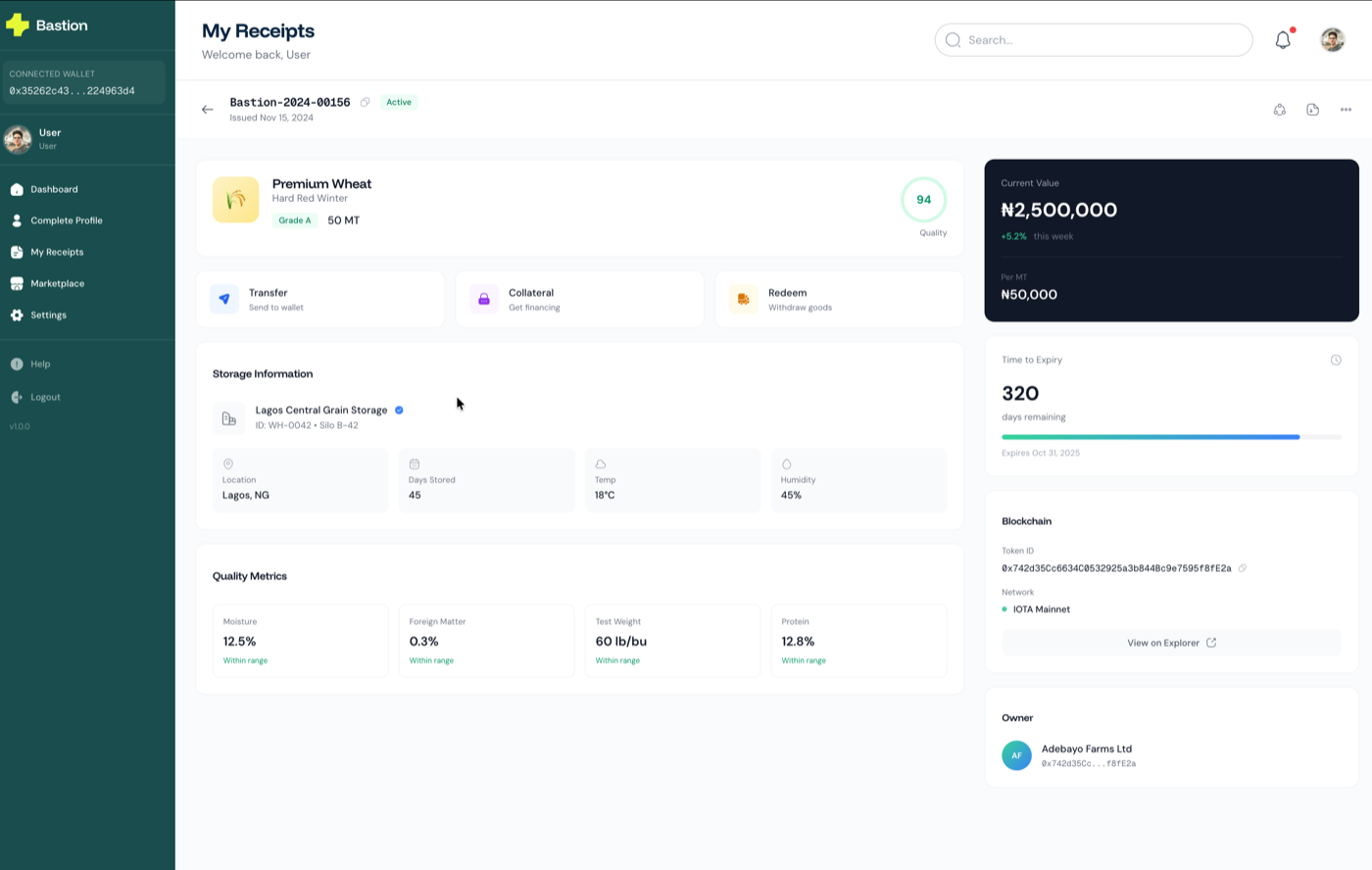
Task: Open the notifications bell
Action: coord(1283,40)
